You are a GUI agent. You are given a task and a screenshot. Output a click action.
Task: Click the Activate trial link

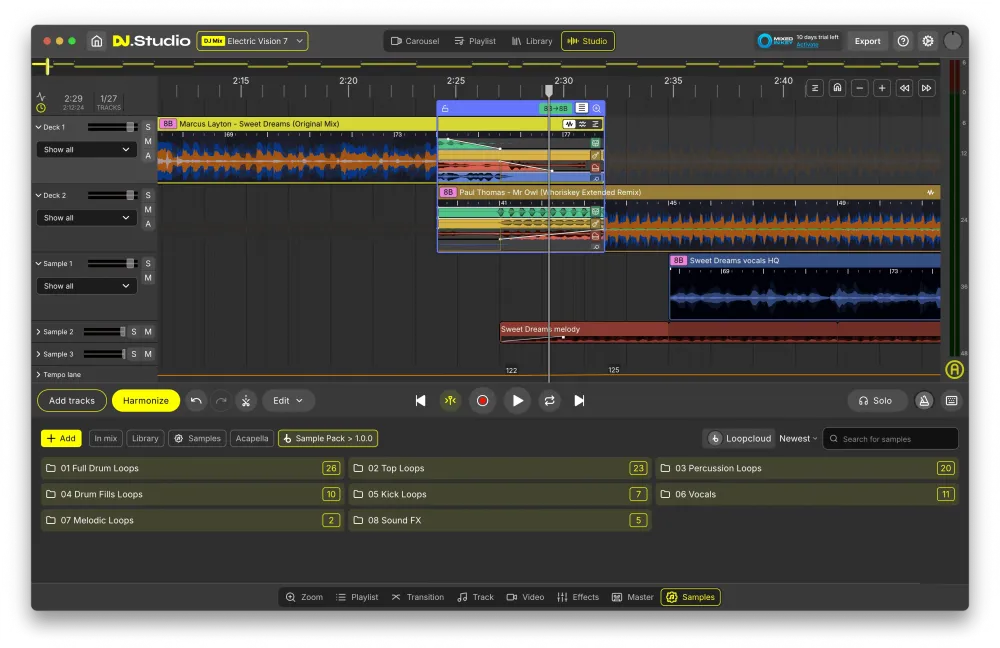[x=807, y=45]
